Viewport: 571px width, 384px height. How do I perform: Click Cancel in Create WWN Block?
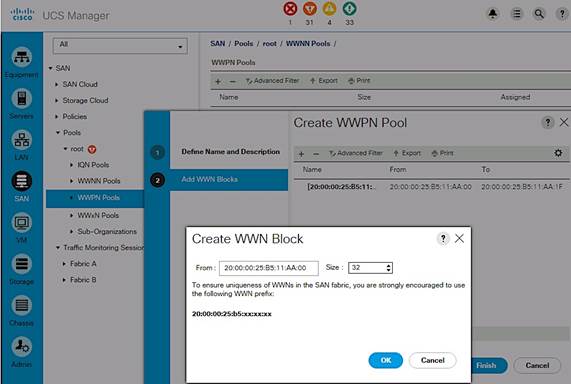[x=433, y=360]
